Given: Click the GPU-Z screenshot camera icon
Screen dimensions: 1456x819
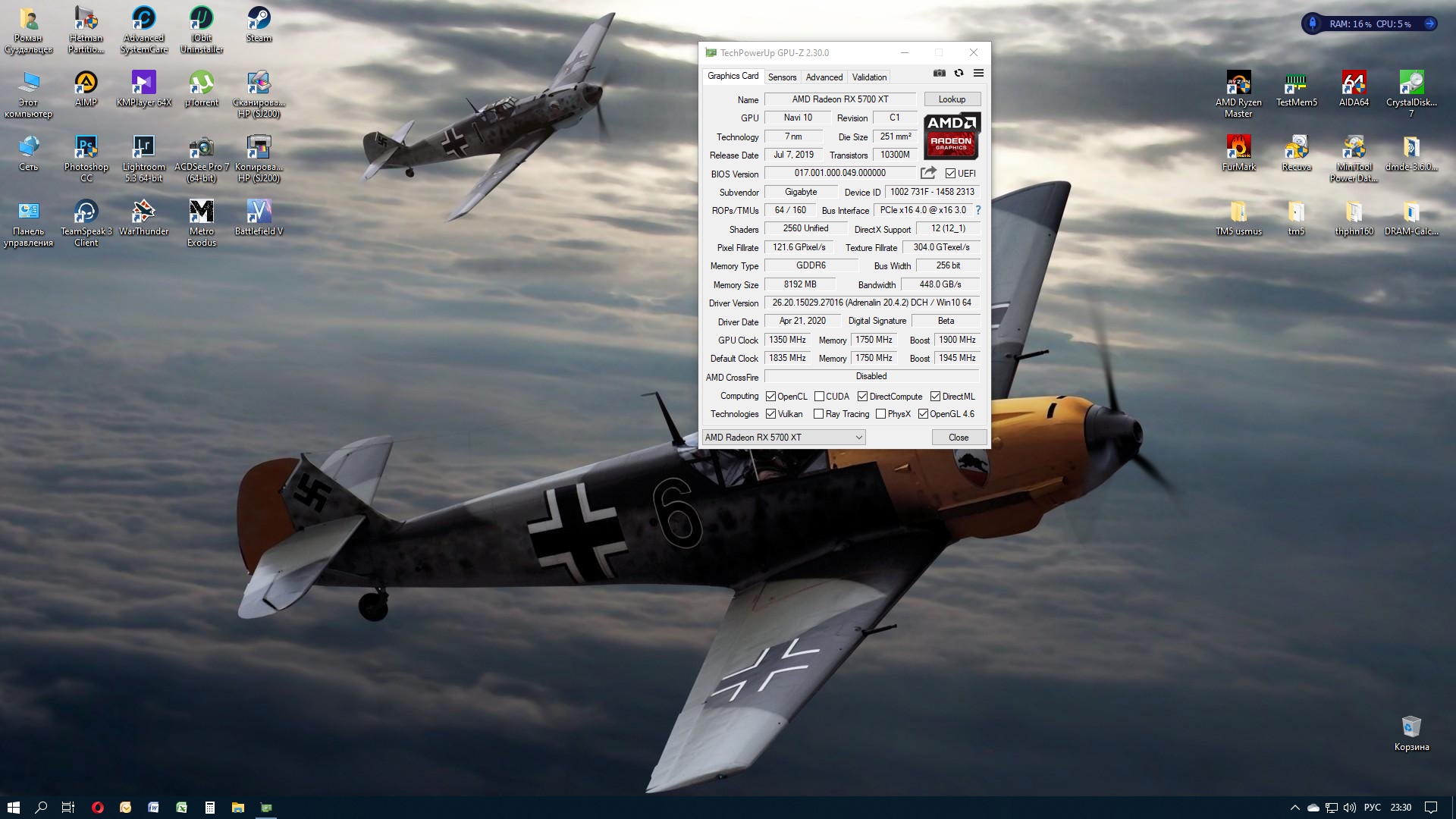Looking at the screenshot, I should pyautogui.click(x=939, y=73).
